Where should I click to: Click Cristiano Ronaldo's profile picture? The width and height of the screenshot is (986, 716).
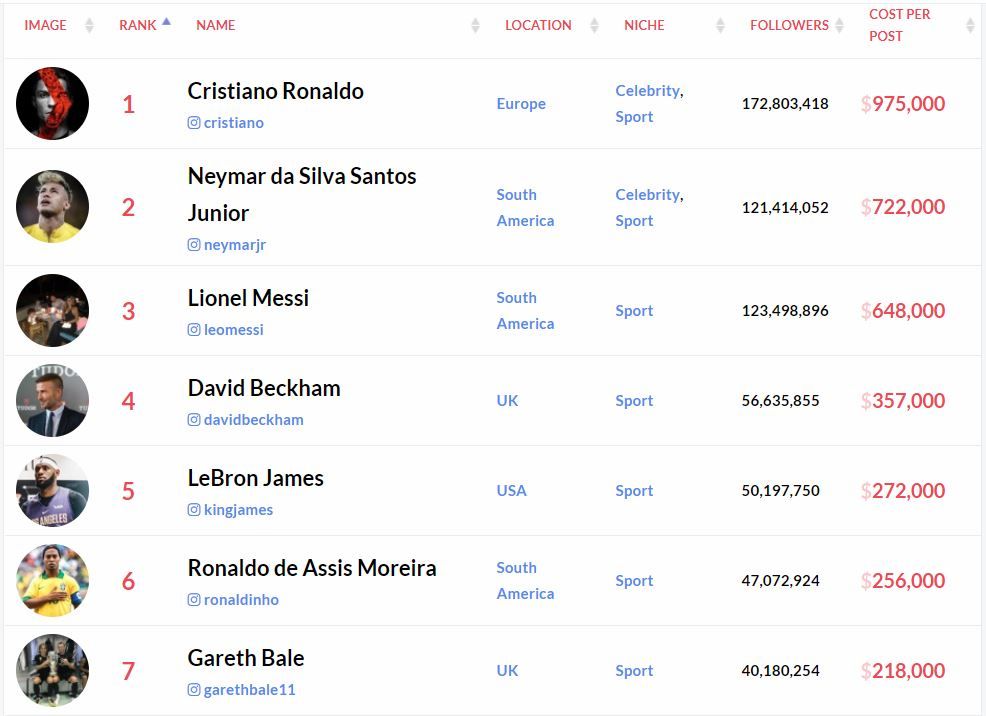pos(52,103)
